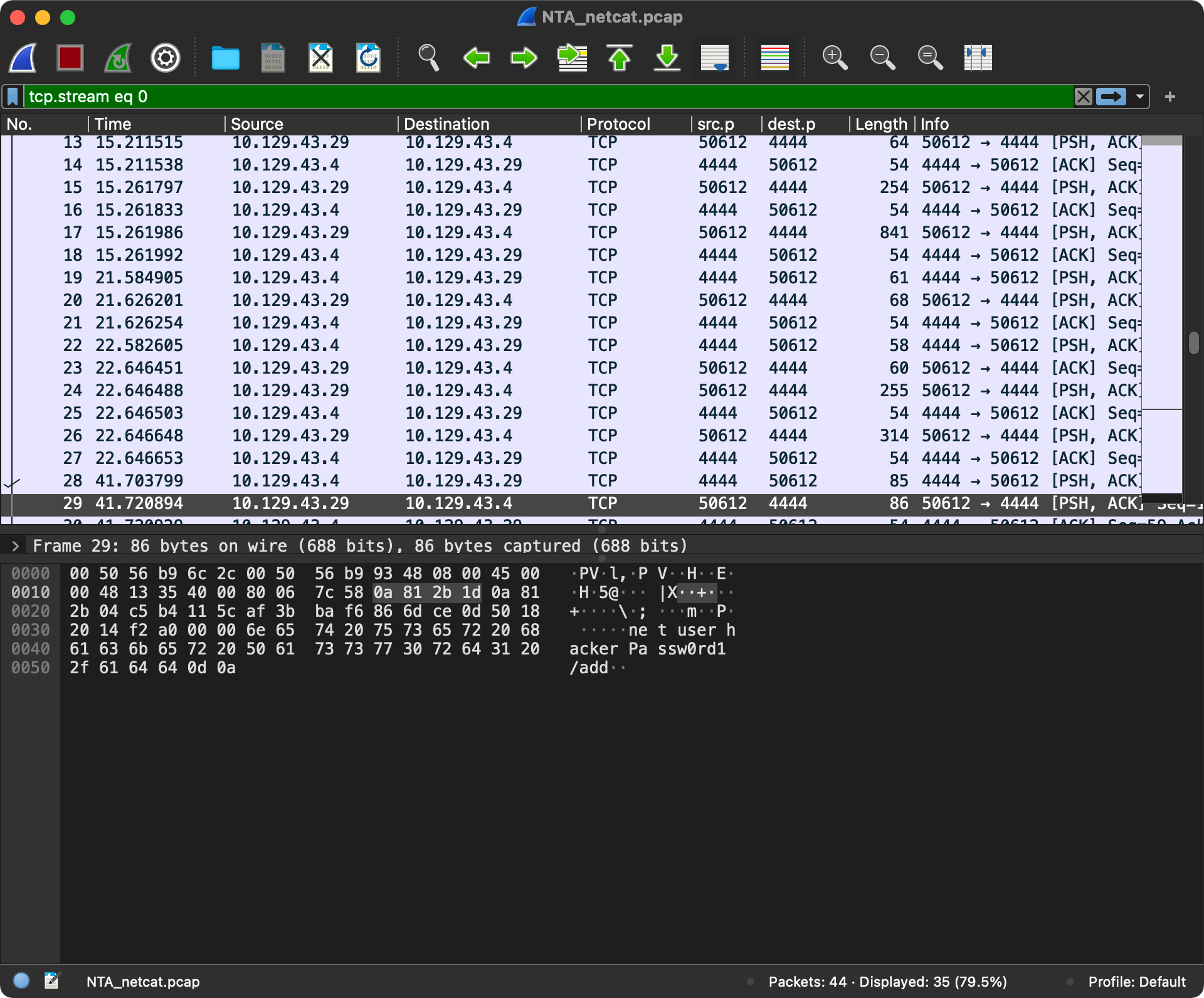Sort by the src.p column header
The image size is (1204, 998).
[726, 124]
